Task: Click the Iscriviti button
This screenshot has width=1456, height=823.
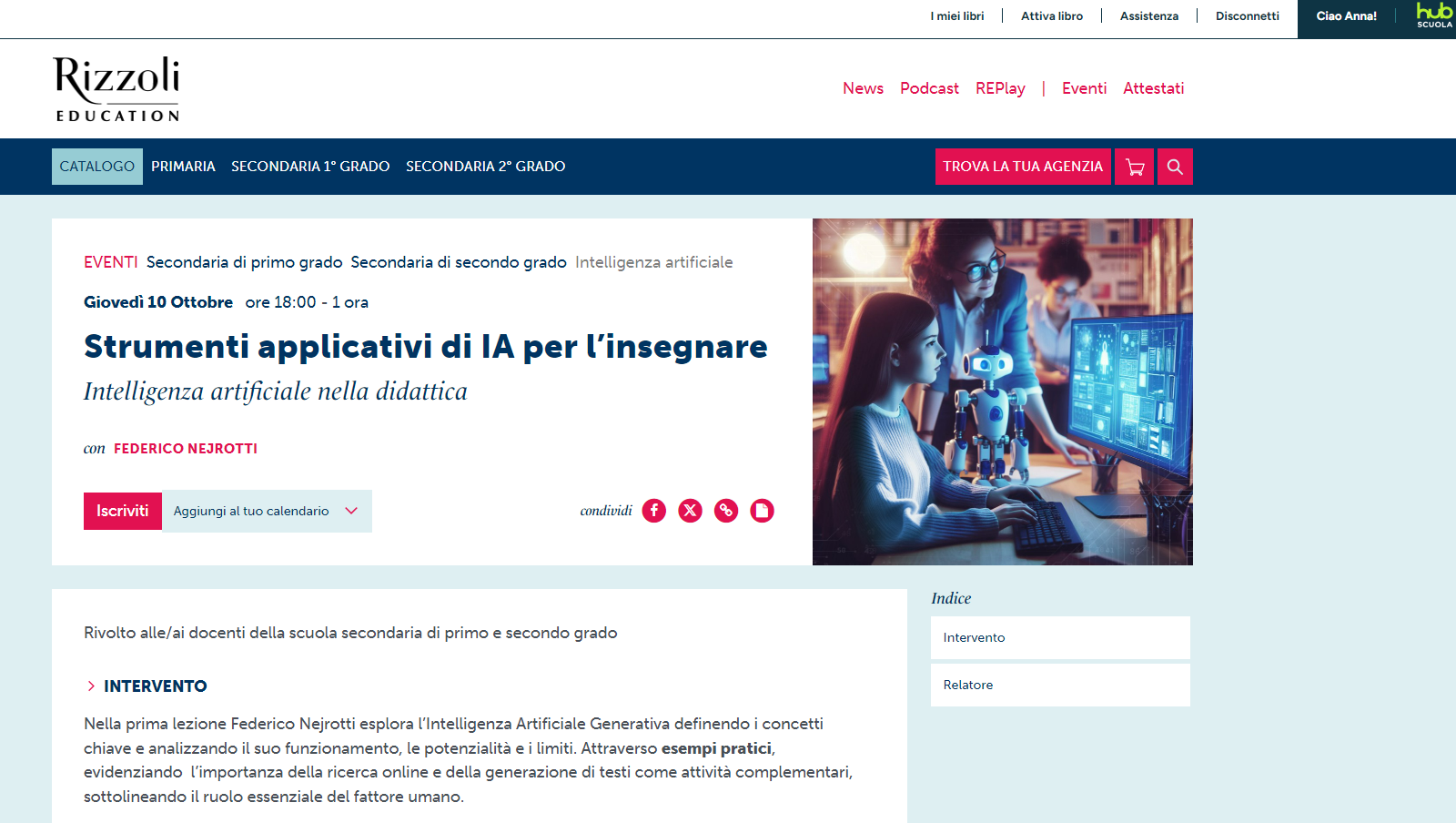Action: click(123, 511)
